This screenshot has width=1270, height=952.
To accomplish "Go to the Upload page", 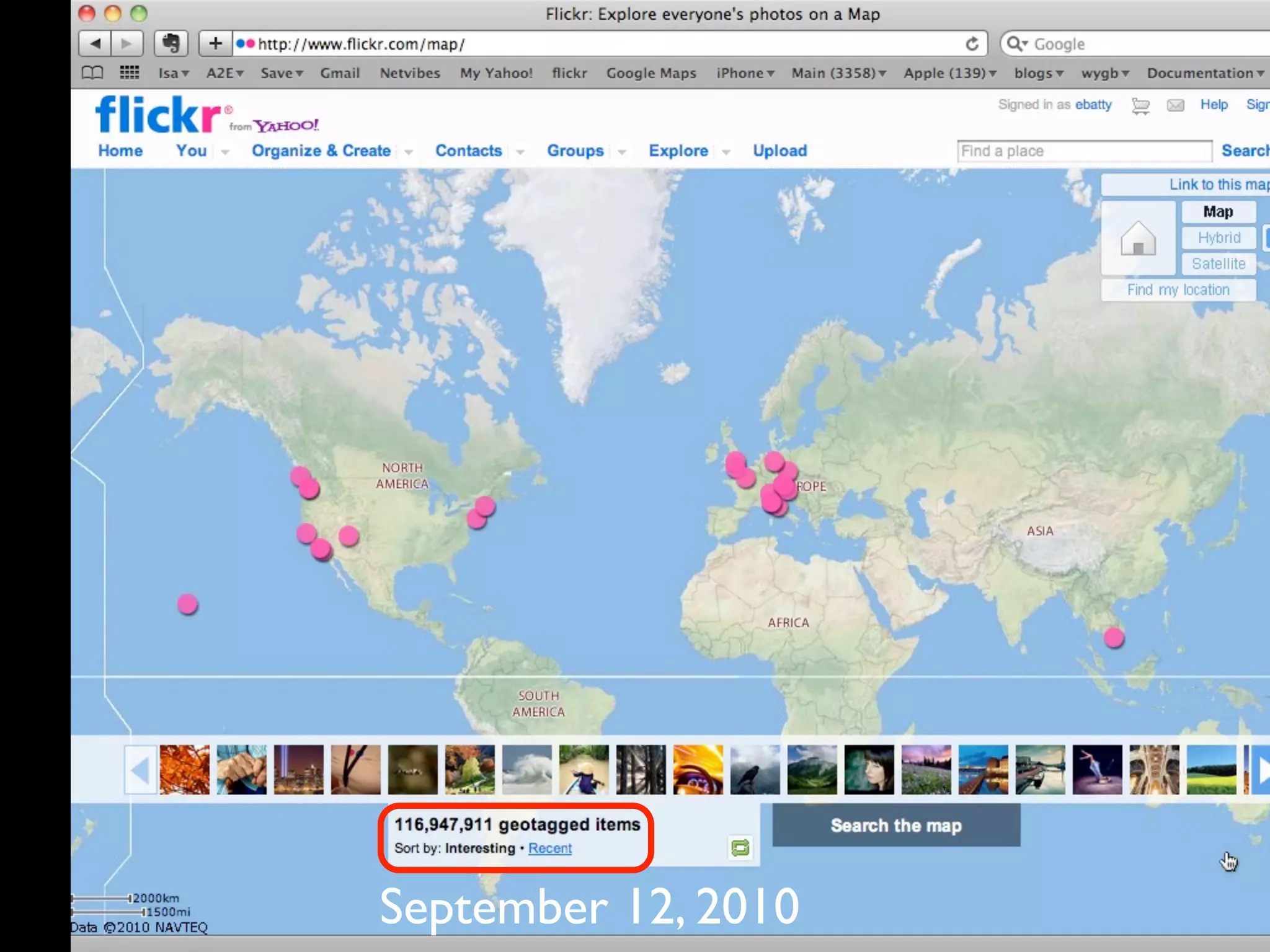I will click(780, 151).
